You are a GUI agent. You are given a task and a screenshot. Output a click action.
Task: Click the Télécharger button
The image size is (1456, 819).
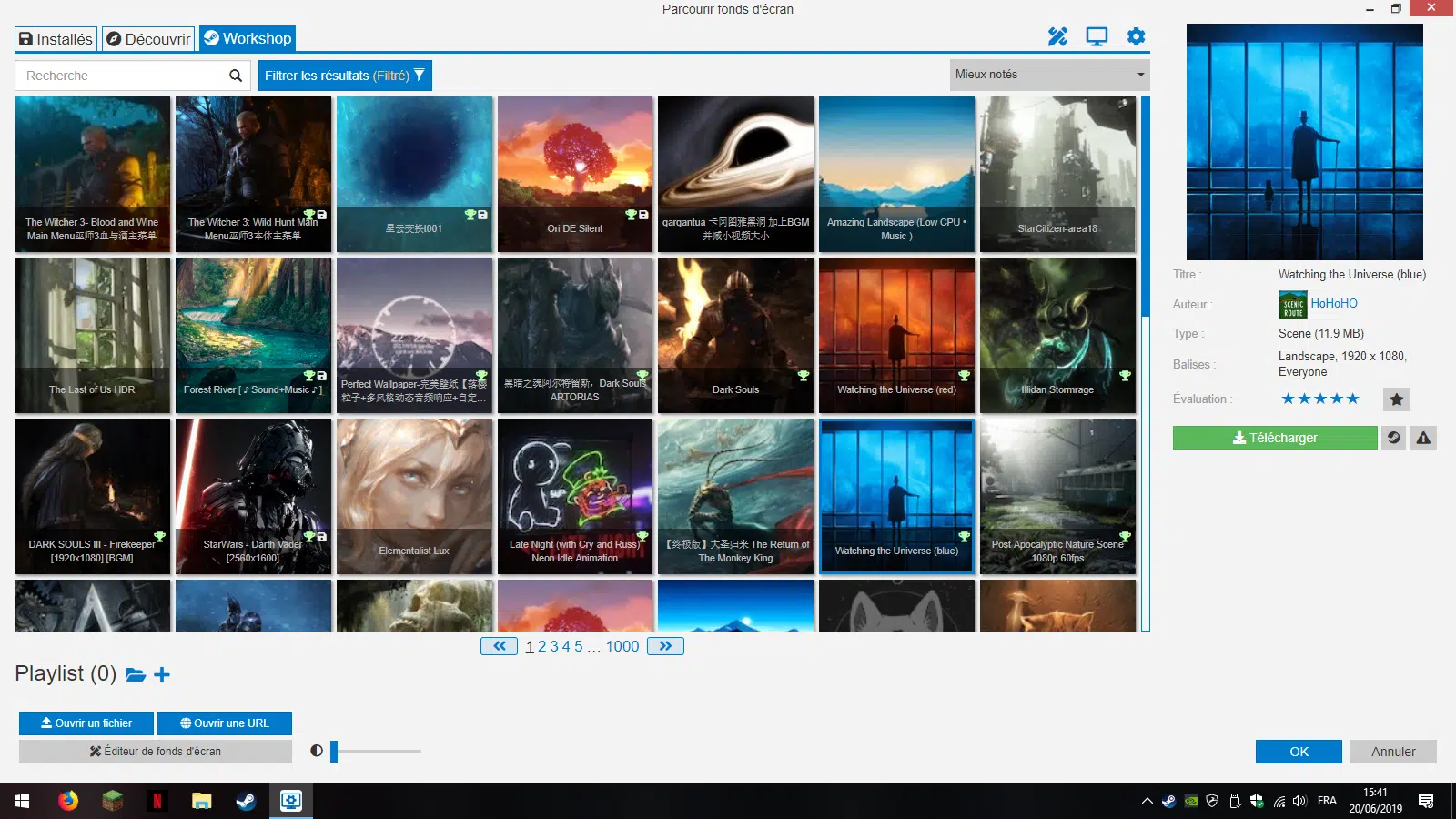(x=1275, y=438)
